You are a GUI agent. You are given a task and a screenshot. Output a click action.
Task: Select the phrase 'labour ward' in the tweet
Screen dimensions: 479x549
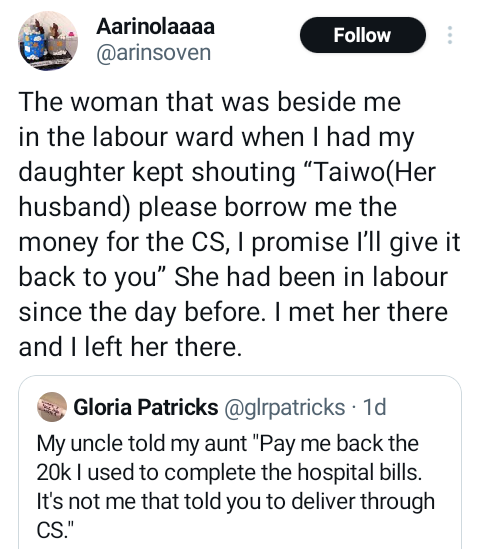163,137
